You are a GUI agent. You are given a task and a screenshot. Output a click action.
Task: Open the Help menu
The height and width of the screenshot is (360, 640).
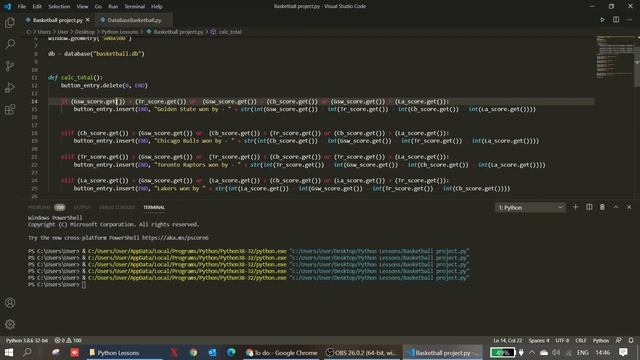157,6
